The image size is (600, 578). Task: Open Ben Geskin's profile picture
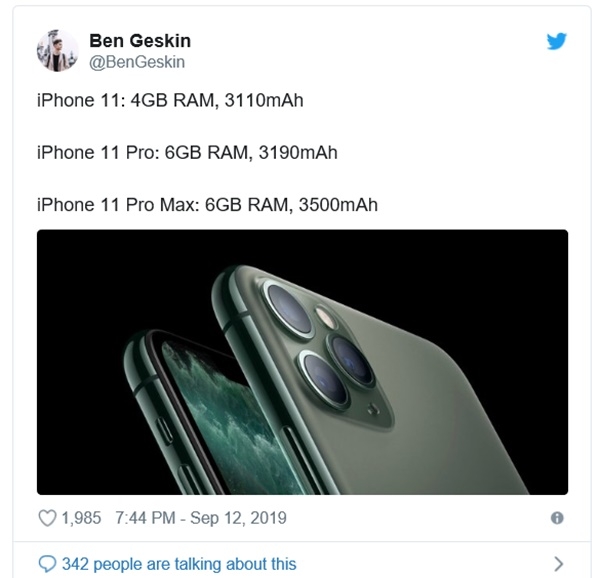[x=57, y=50]
